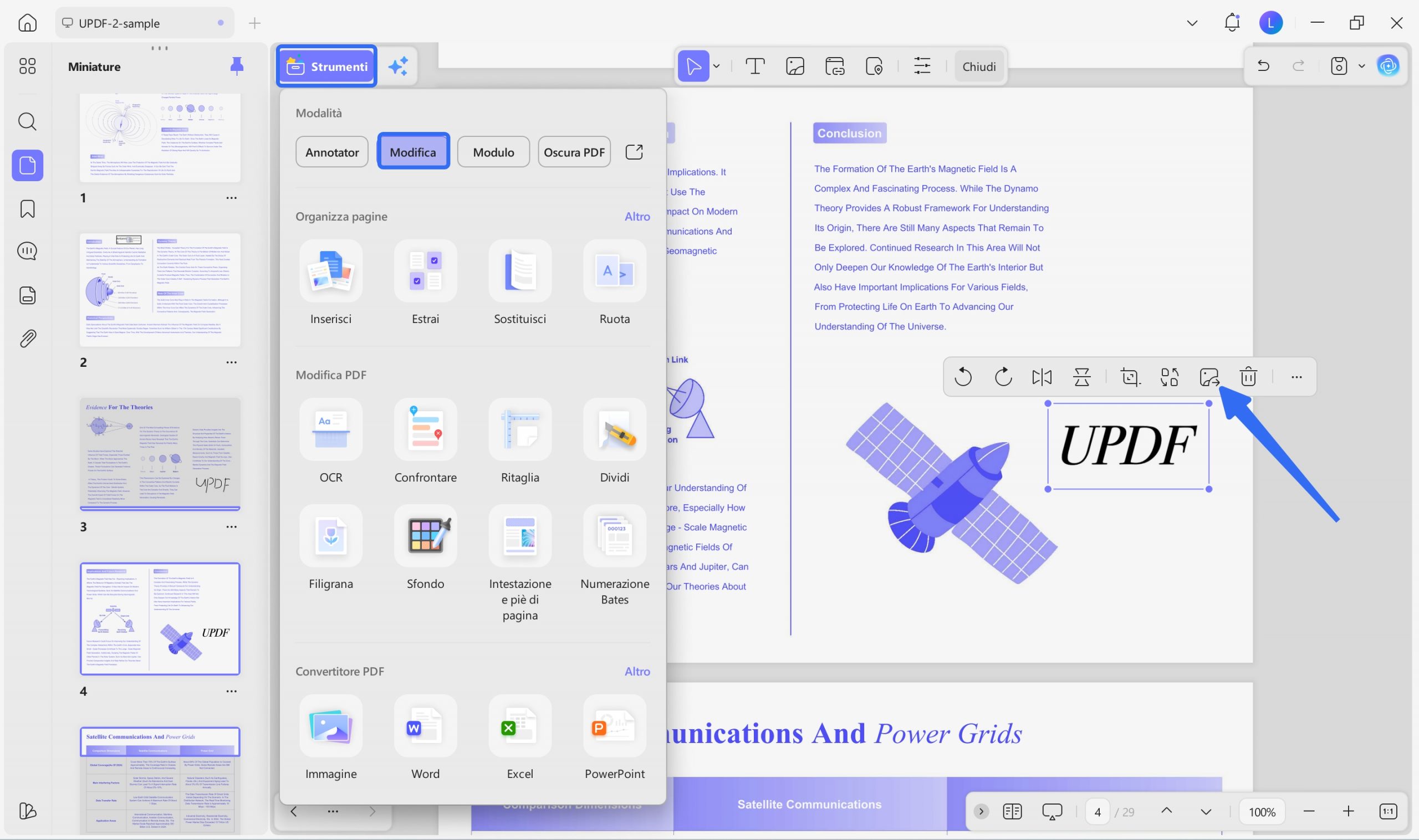Toggle the page display layout icon
This screenshot has width=1419, height=840.
coord(1012,811)
